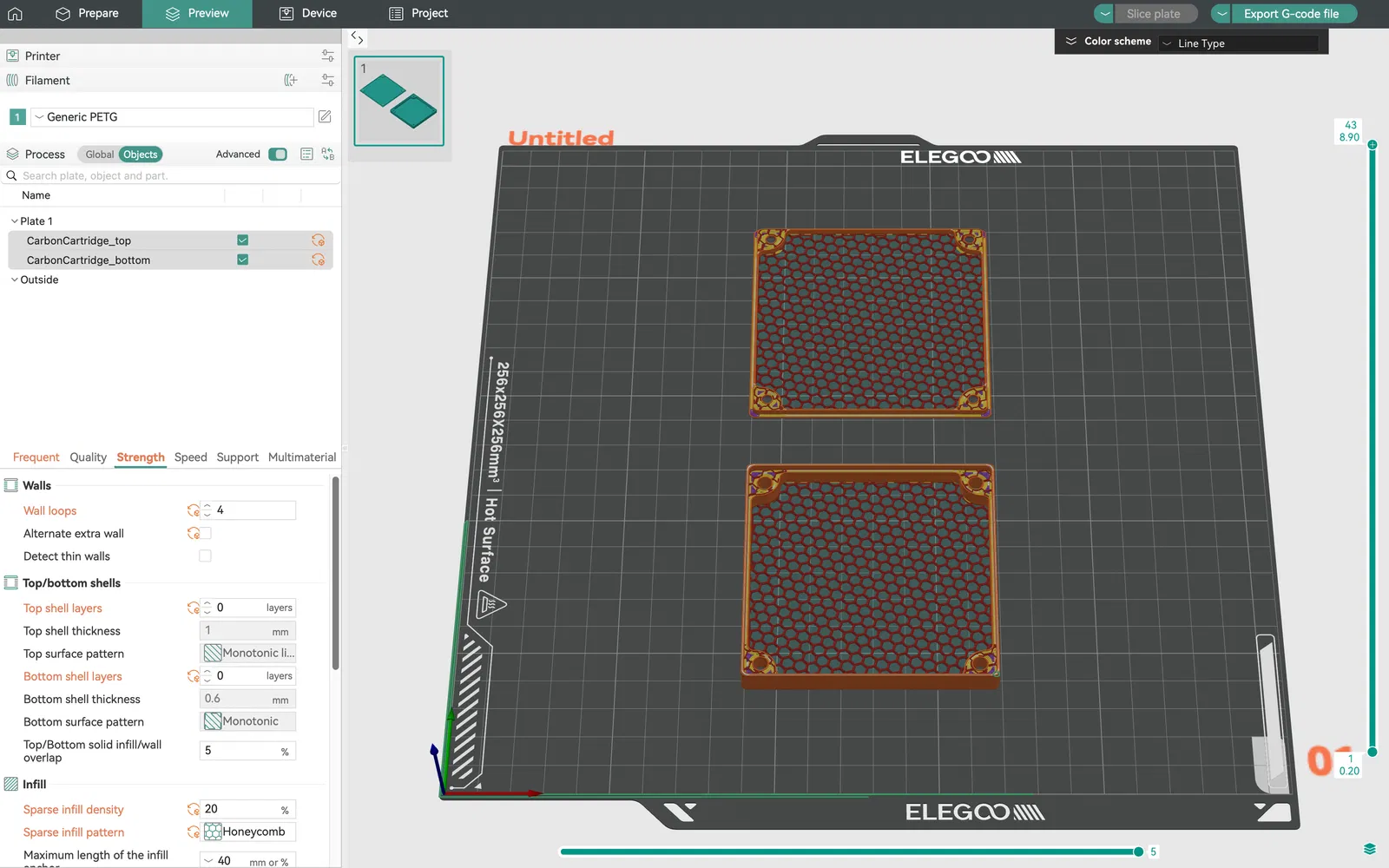Click the reset icon on CarbonCartridge_top row
This screenshot has width=1389, height=868.
click(318, 240)
